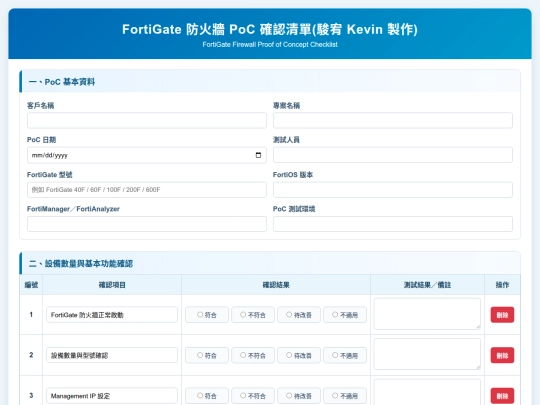Click the FortiOS 版本 input field

[393, 190]
